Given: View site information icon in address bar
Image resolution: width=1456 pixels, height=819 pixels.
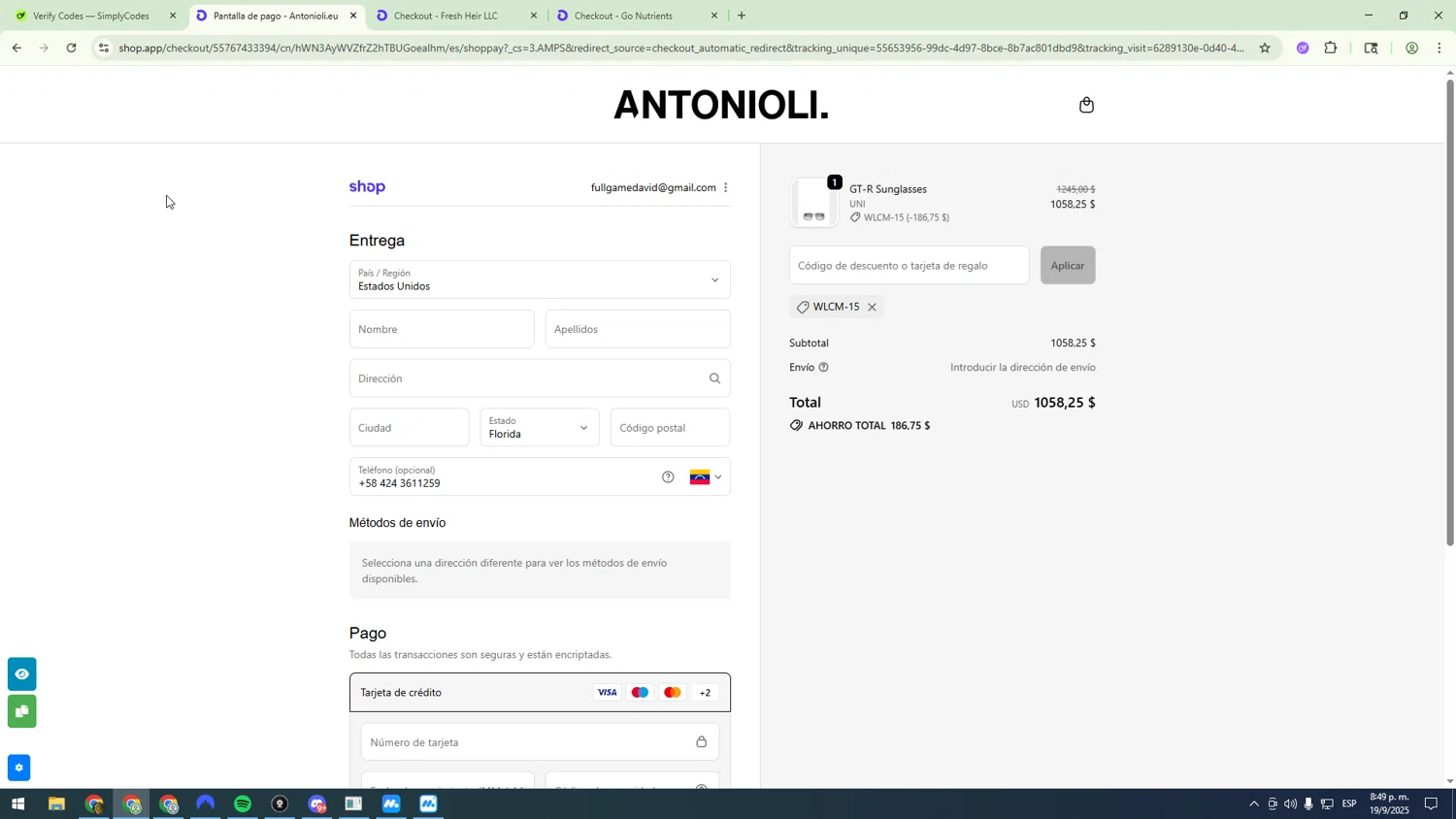Looking at the screenshot, I should 104,48.
